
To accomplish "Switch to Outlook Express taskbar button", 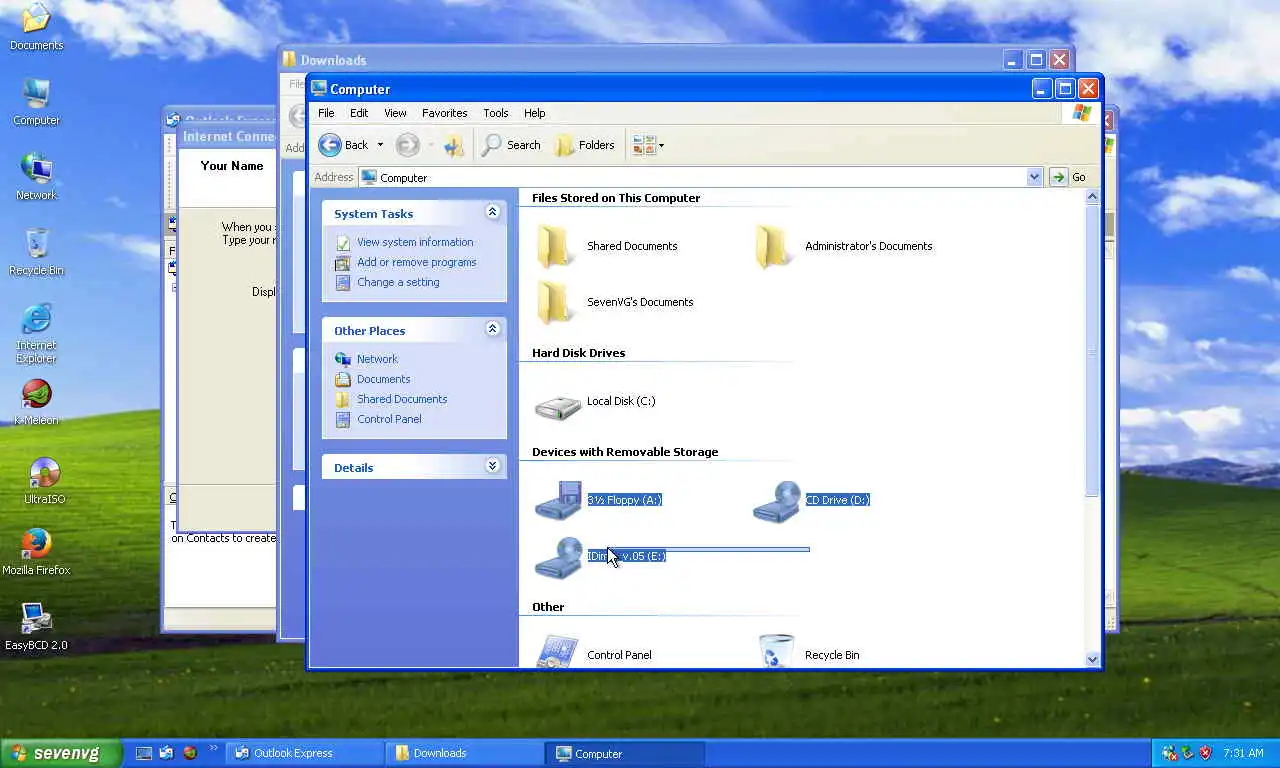I will click(x=304, y=753).
